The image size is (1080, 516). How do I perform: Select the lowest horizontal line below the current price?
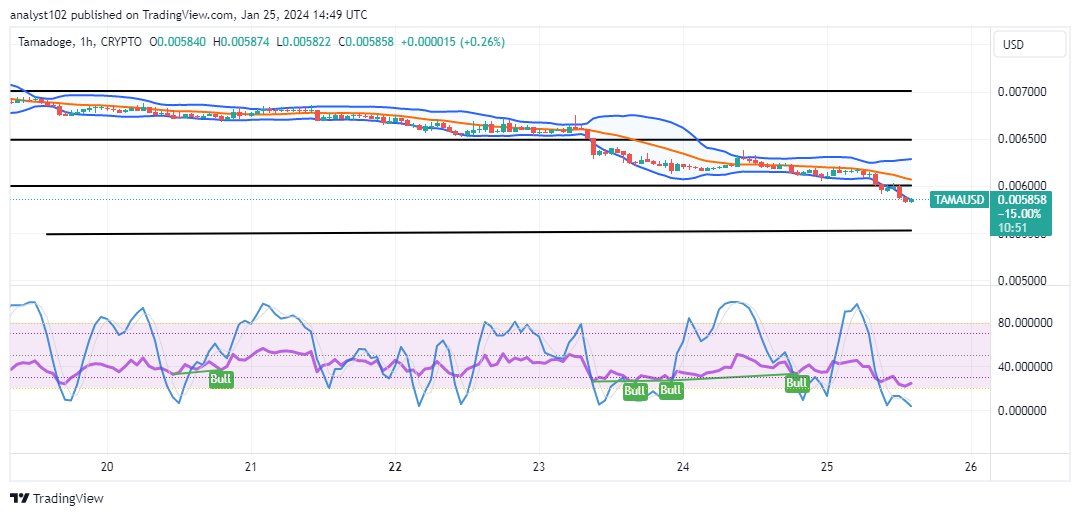tap(479, 232)
